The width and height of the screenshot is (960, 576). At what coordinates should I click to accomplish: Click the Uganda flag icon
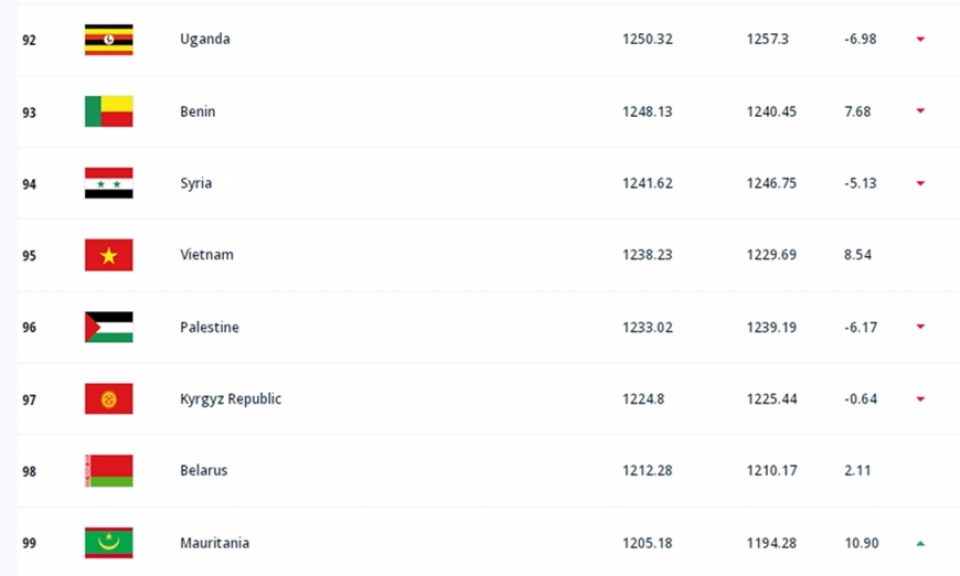[x=108, y=40]
